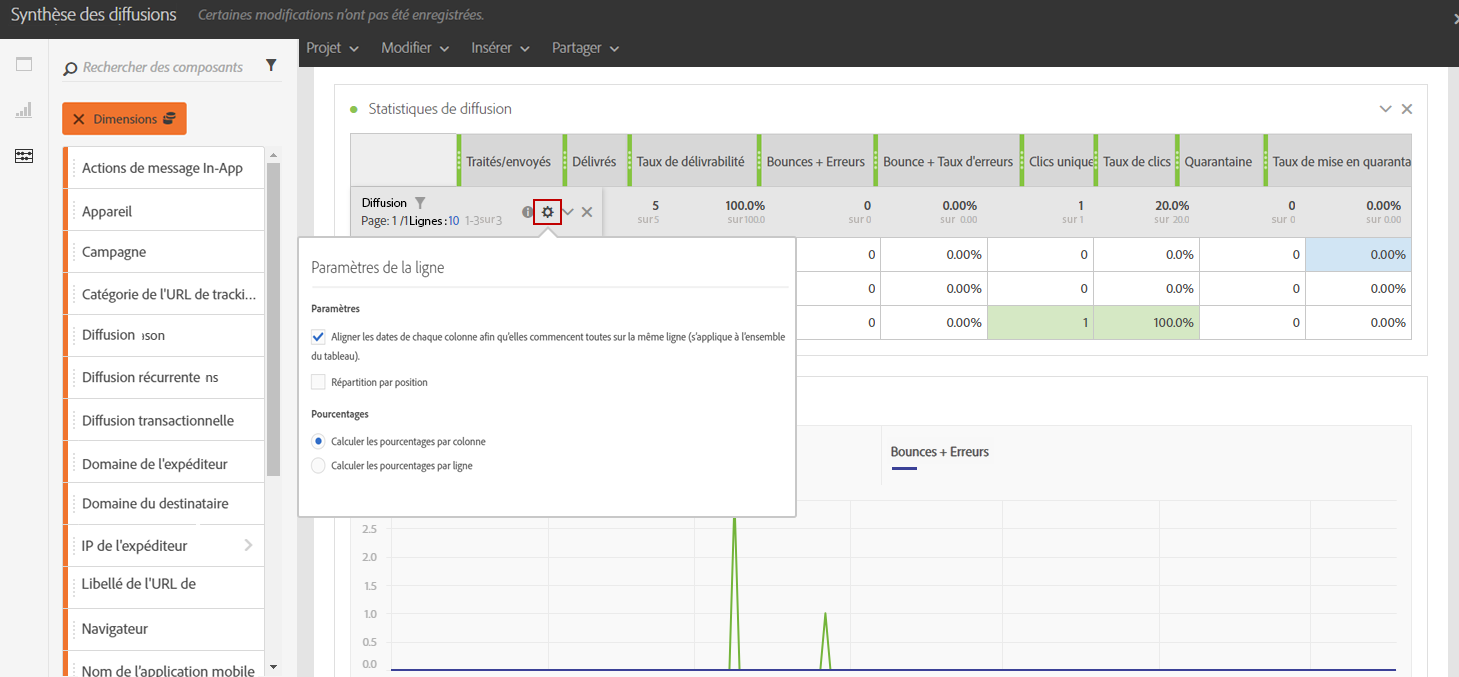Screen dimensions: 1459x677
Task: Click the drag handle of Campagne item
Action: (72, 252)
